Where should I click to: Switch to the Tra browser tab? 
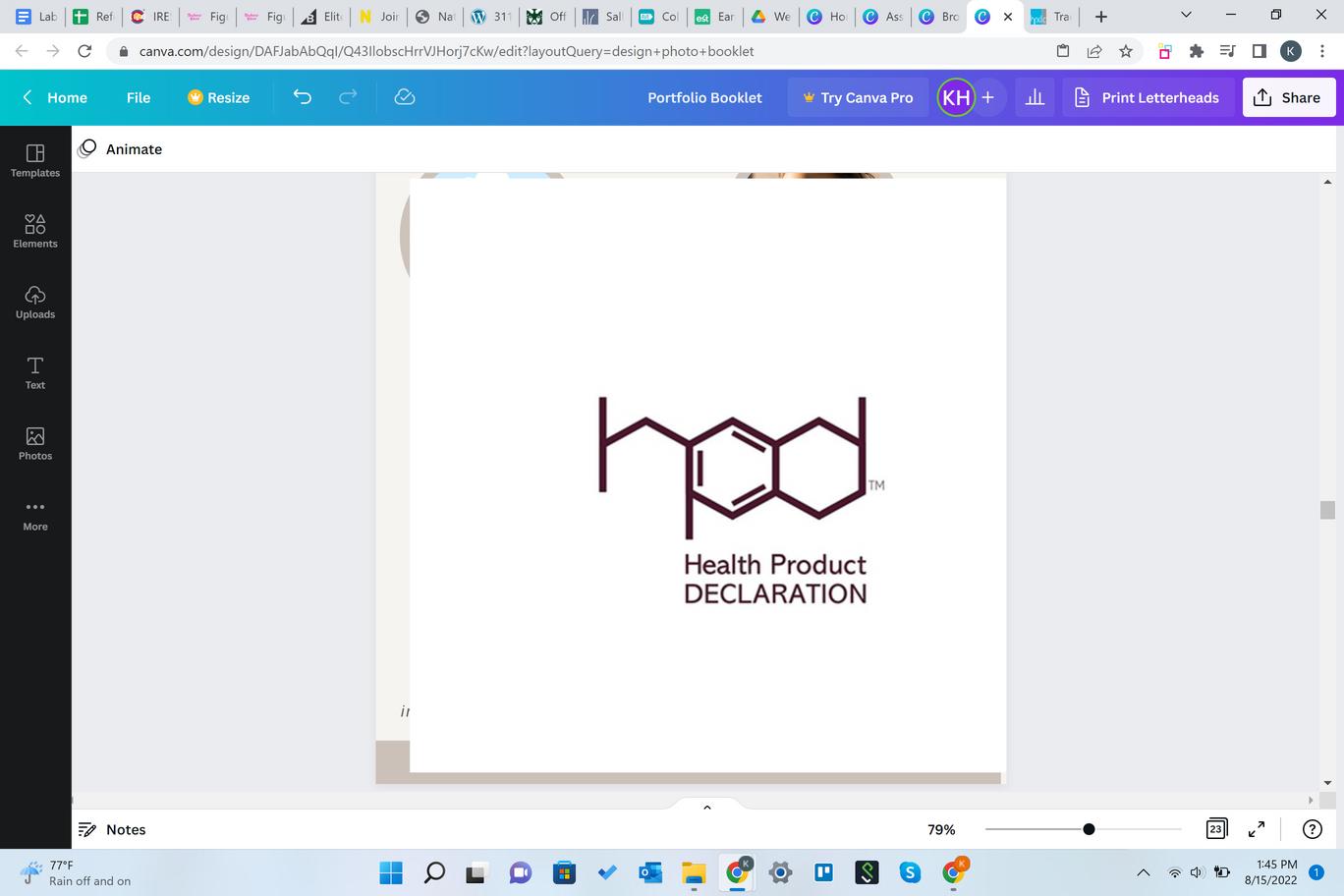click(1050, 17)
